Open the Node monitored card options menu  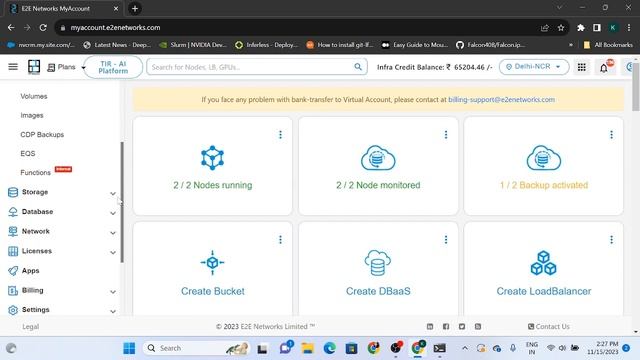tap(446, 135)
